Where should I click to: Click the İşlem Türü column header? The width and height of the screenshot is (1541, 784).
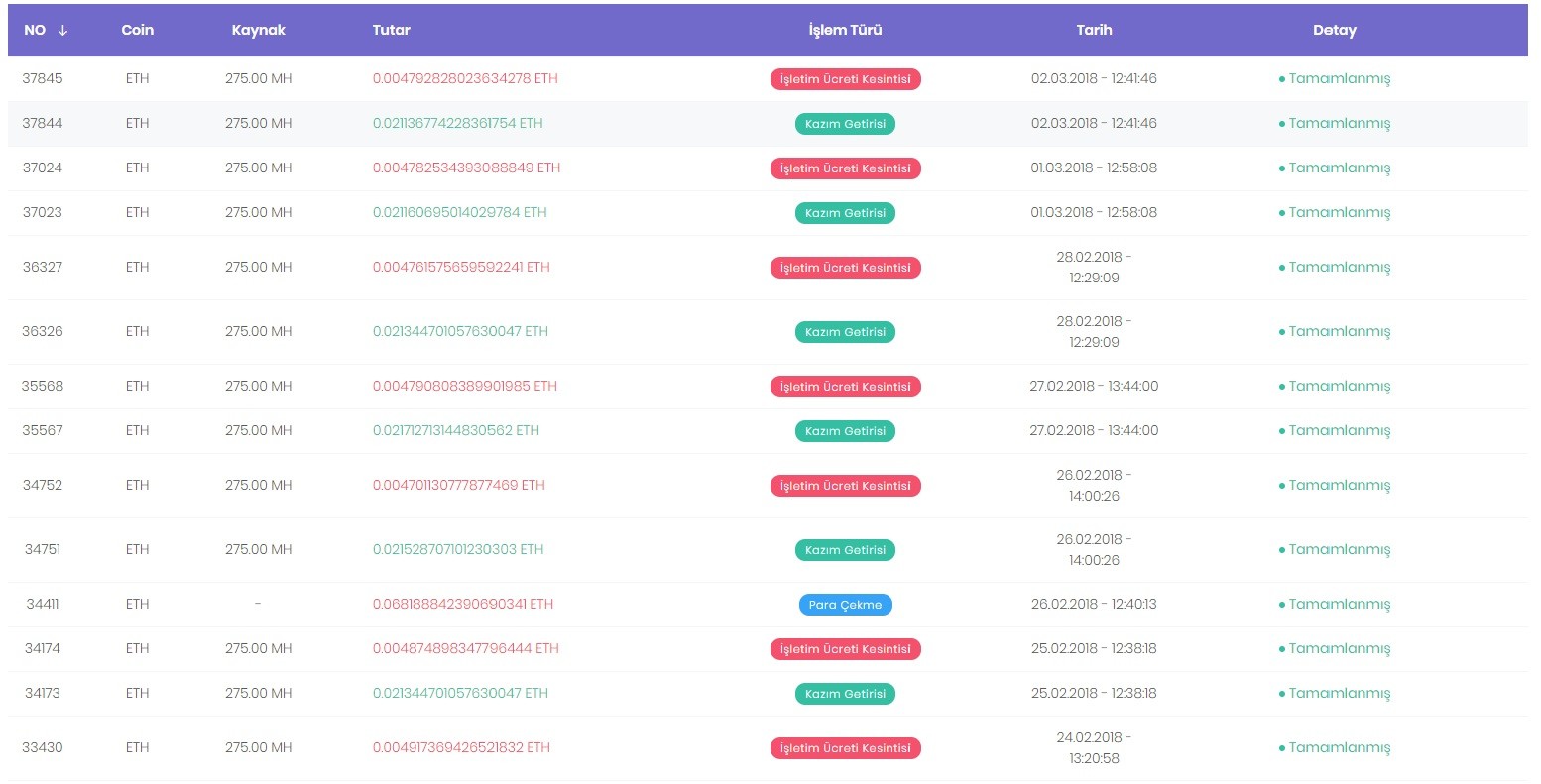click(x=845, y=30)
